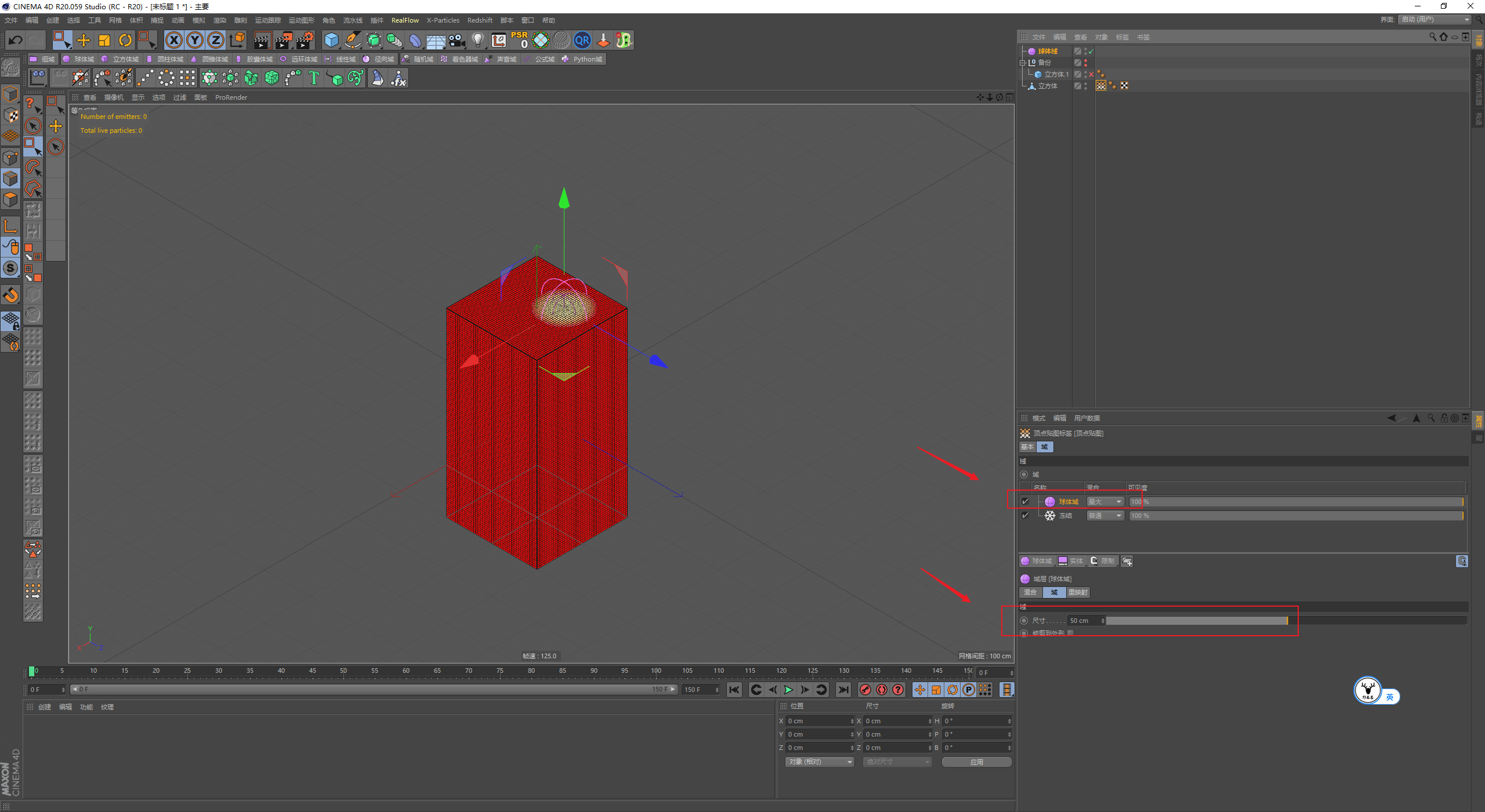Click the MoText green T icon

pyautogui.click(x=314, y=78)
